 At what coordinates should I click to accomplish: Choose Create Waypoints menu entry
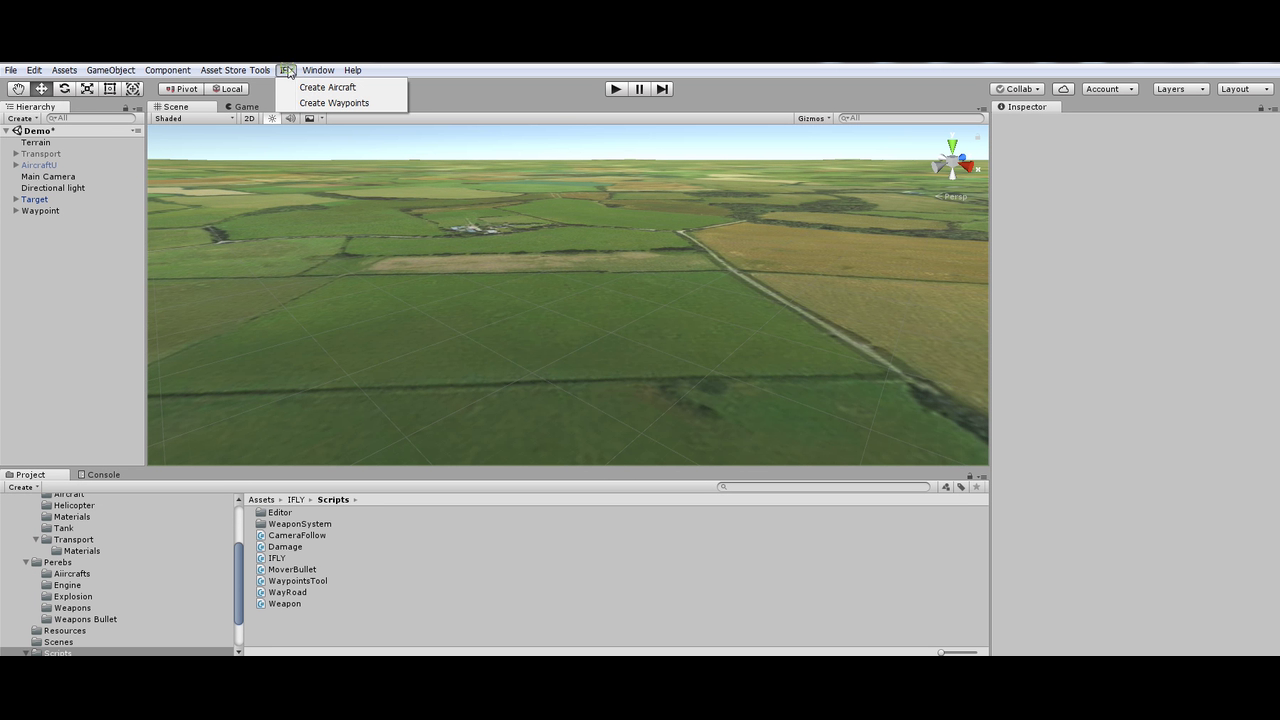[x=334, y=103]
